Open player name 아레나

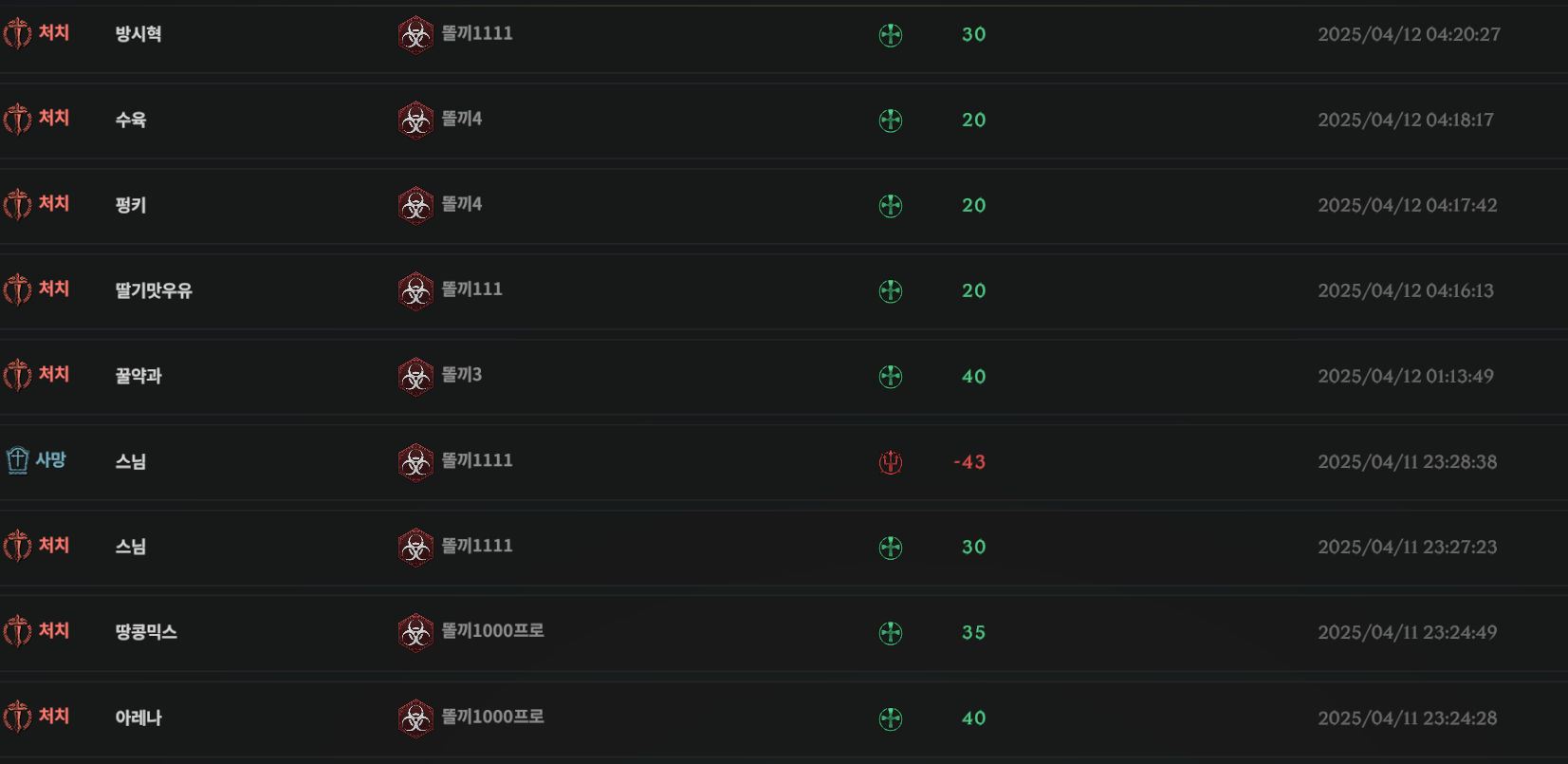click(138, 717)
